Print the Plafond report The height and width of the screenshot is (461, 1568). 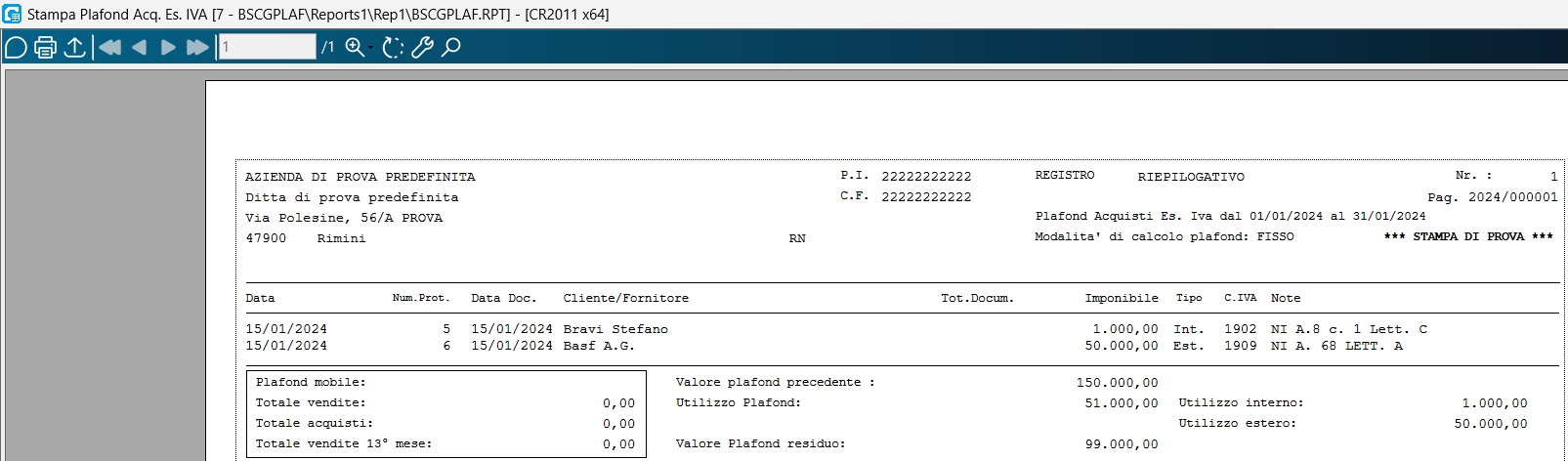(45, 47)
